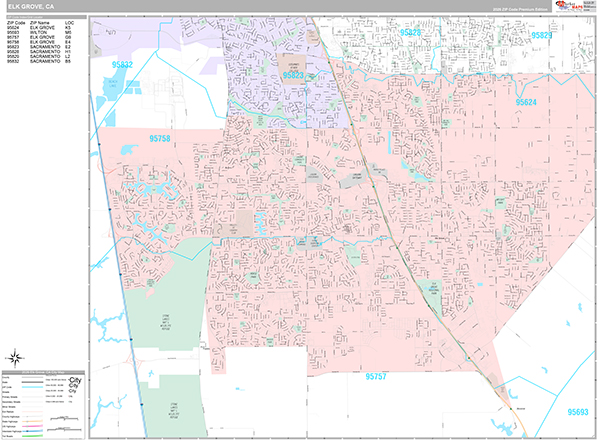Click the 95693 ZIP label
600x440 pixels.
tap(579, 410)
